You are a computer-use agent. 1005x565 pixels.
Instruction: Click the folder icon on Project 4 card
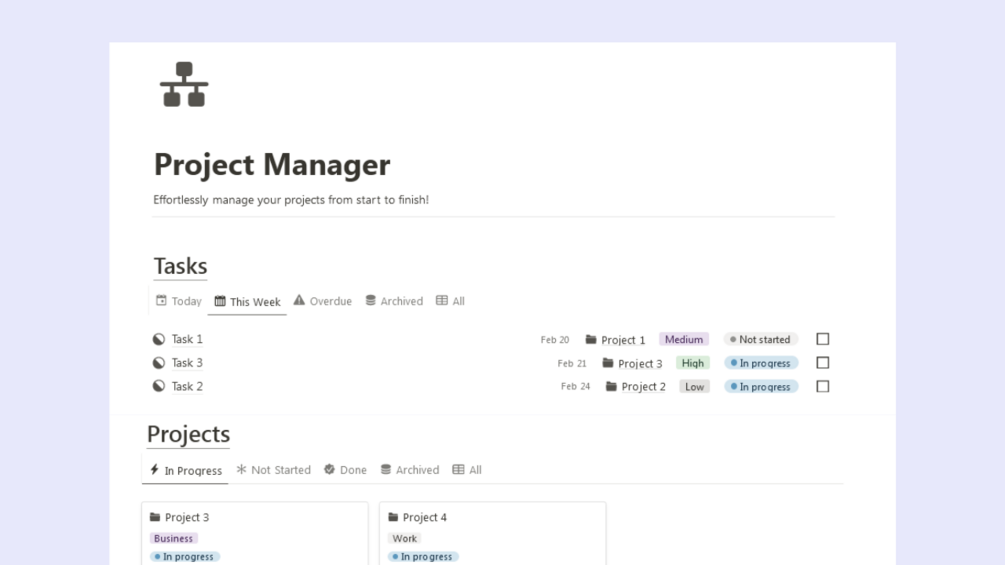point(393,517)
